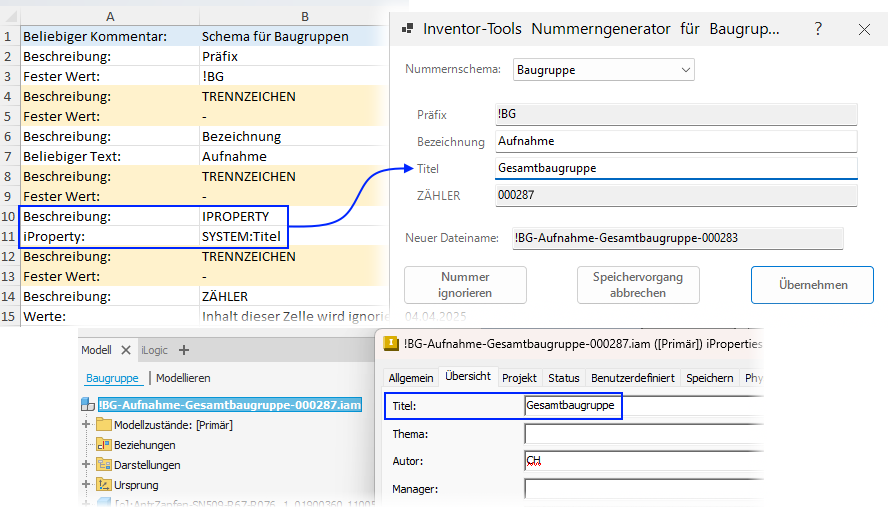The height and width of the screenshot is (511, 889).
Task: Open the Nummernschema Baugruppe dropdown
Action: click(603, 70)
